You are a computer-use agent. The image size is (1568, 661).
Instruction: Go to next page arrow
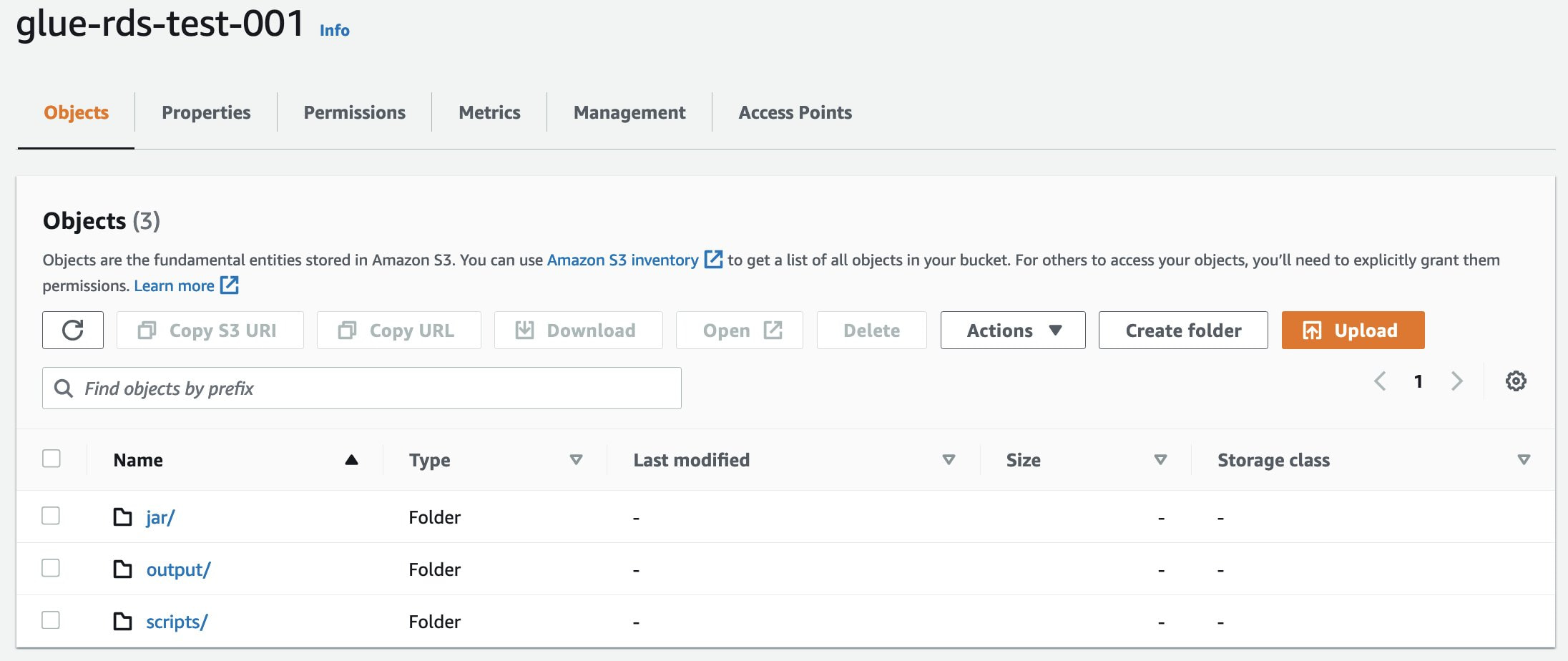[x=1456, y=381]
